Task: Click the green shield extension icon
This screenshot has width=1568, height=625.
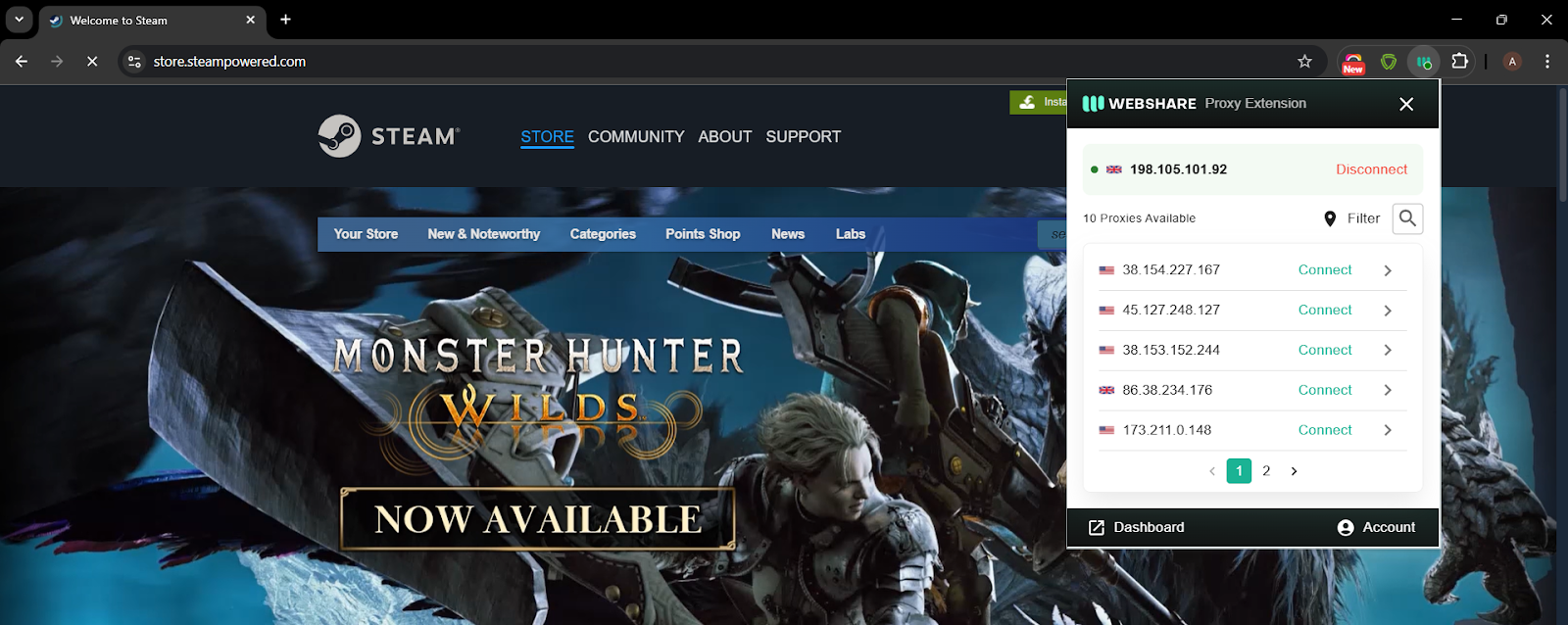Action: pyautogui.click(x=1389, y=62)
